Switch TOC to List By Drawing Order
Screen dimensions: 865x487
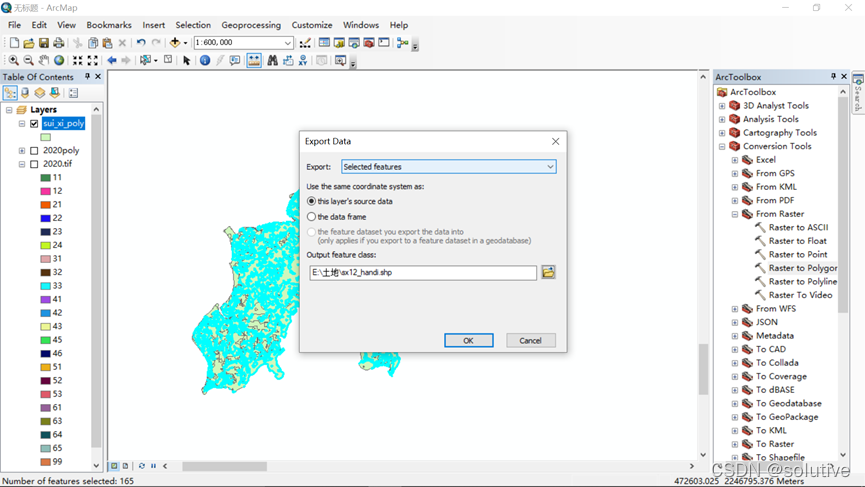coord(10,93)
